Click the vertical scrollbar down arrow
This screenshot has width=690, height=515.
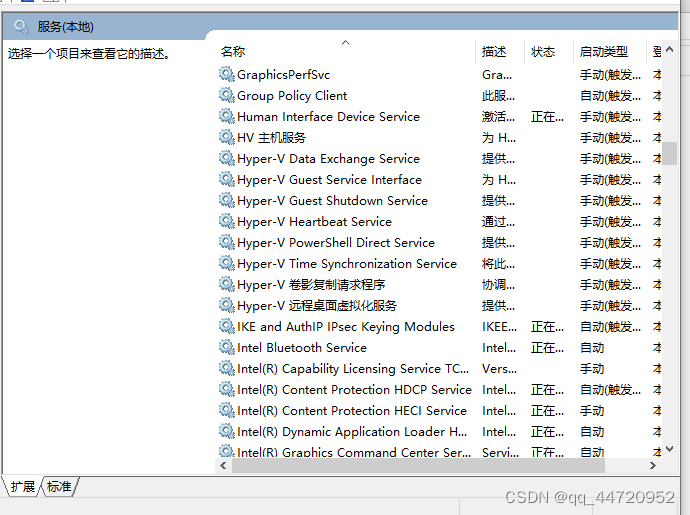pyautogui.click(x=669, y=449)
